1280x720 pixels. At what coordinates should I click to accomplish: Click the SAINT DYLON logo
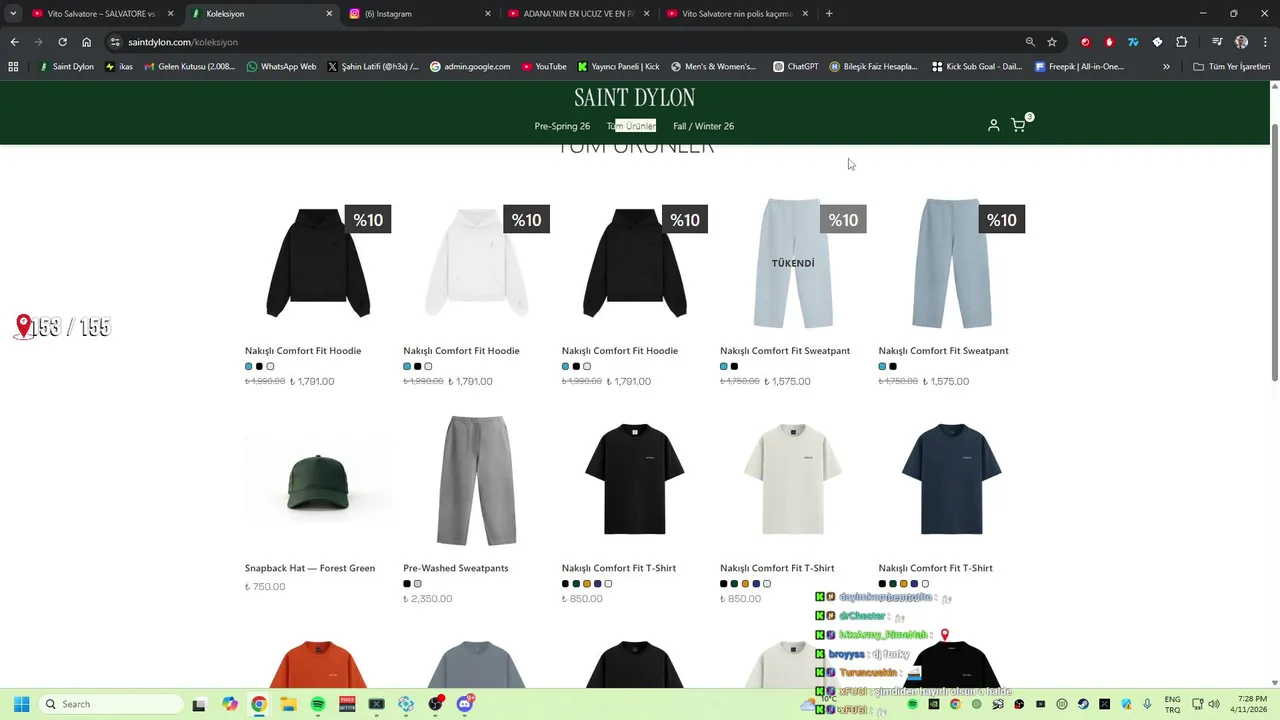tap(634, 97)
